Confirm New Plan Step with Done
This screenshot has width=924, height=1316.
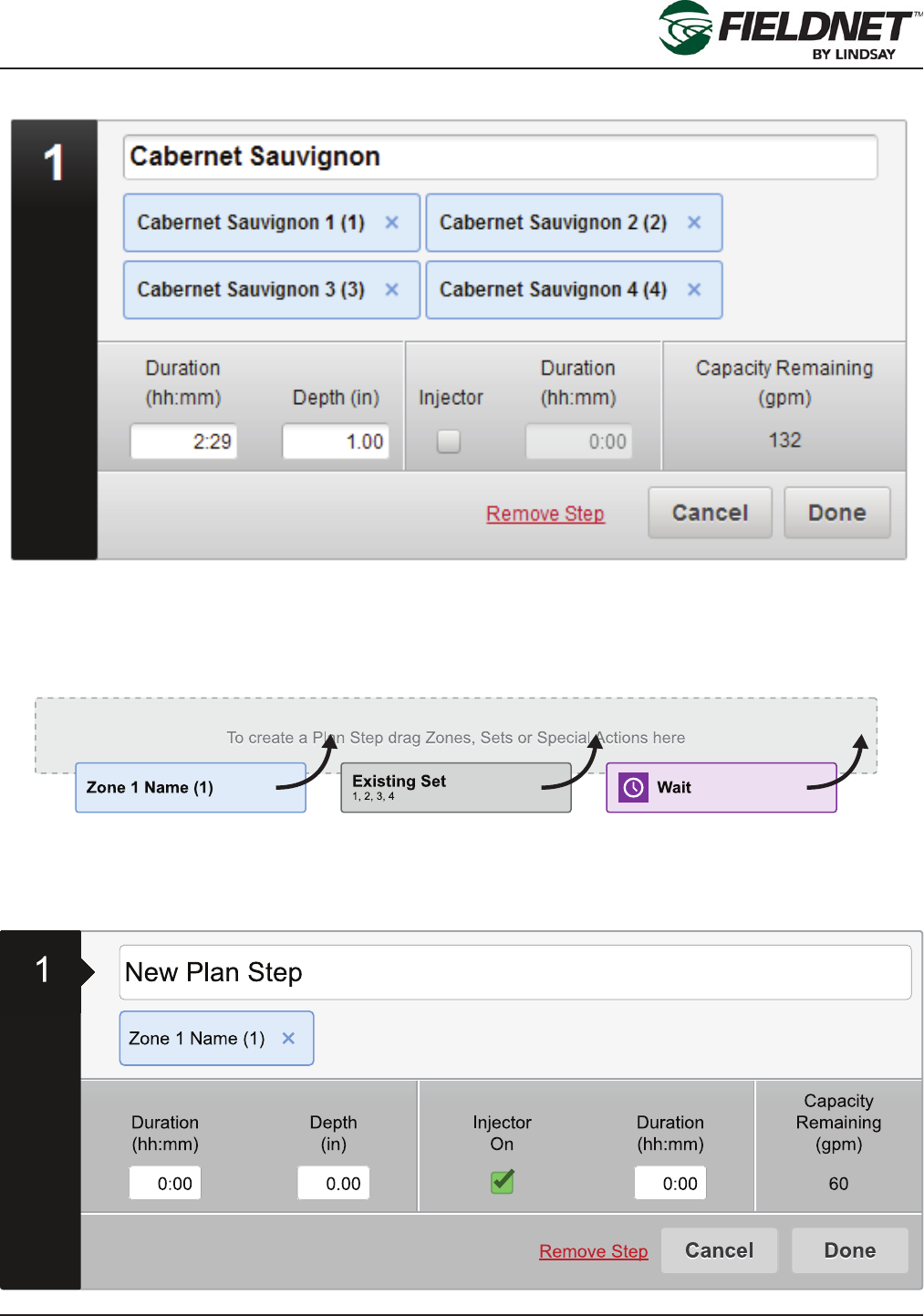[849, 1250]
